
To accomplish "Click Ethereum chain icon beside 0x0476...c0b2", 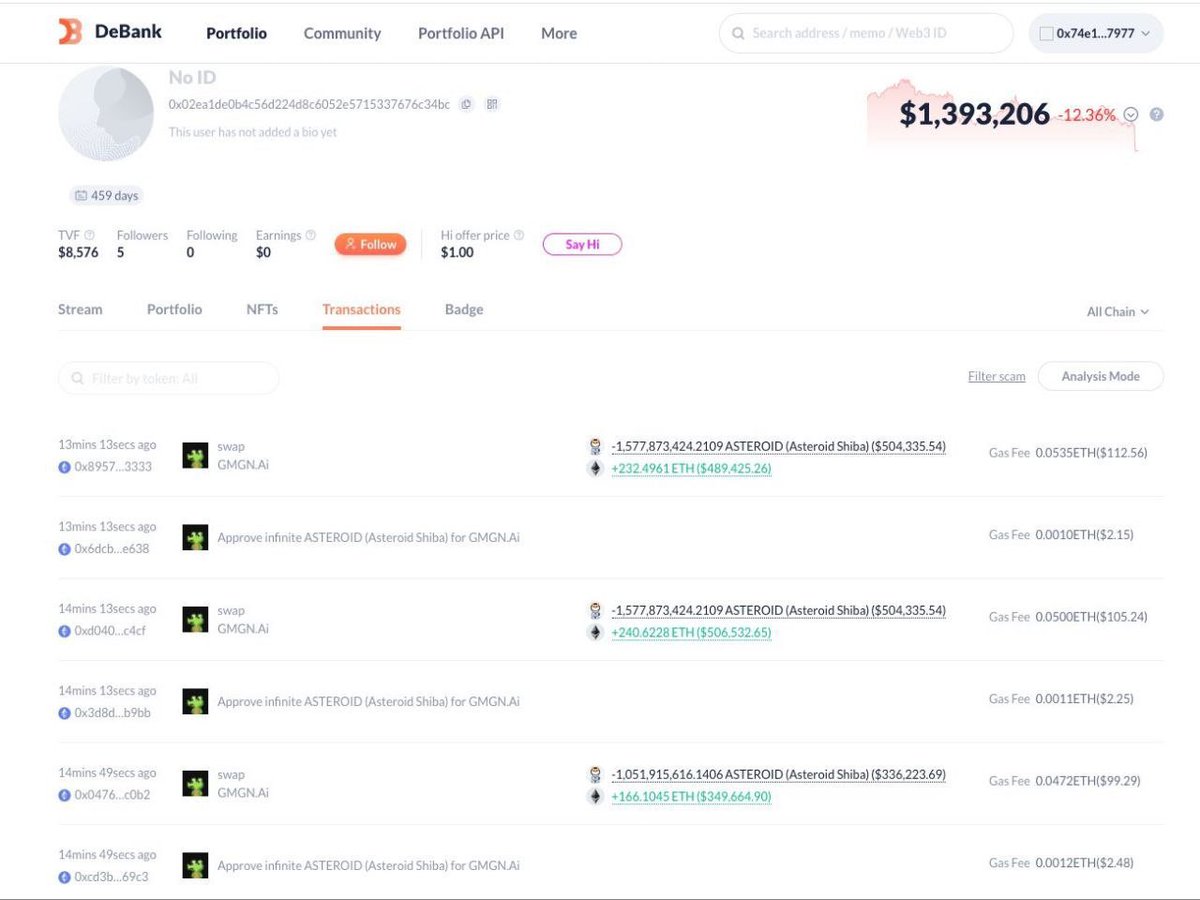I will tap(65, 795).
